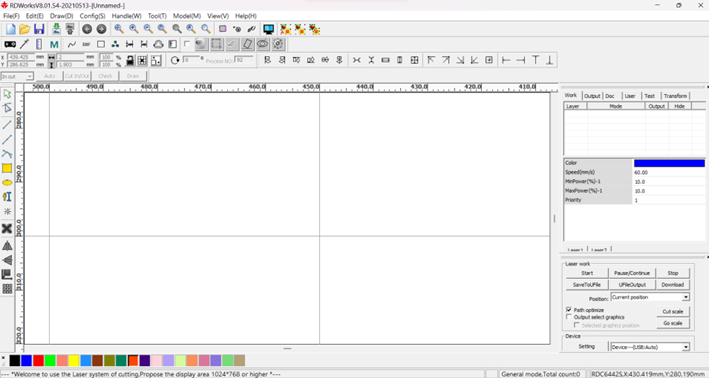Select the yellow Ellipse tool
709x378 pixels.
7,183
